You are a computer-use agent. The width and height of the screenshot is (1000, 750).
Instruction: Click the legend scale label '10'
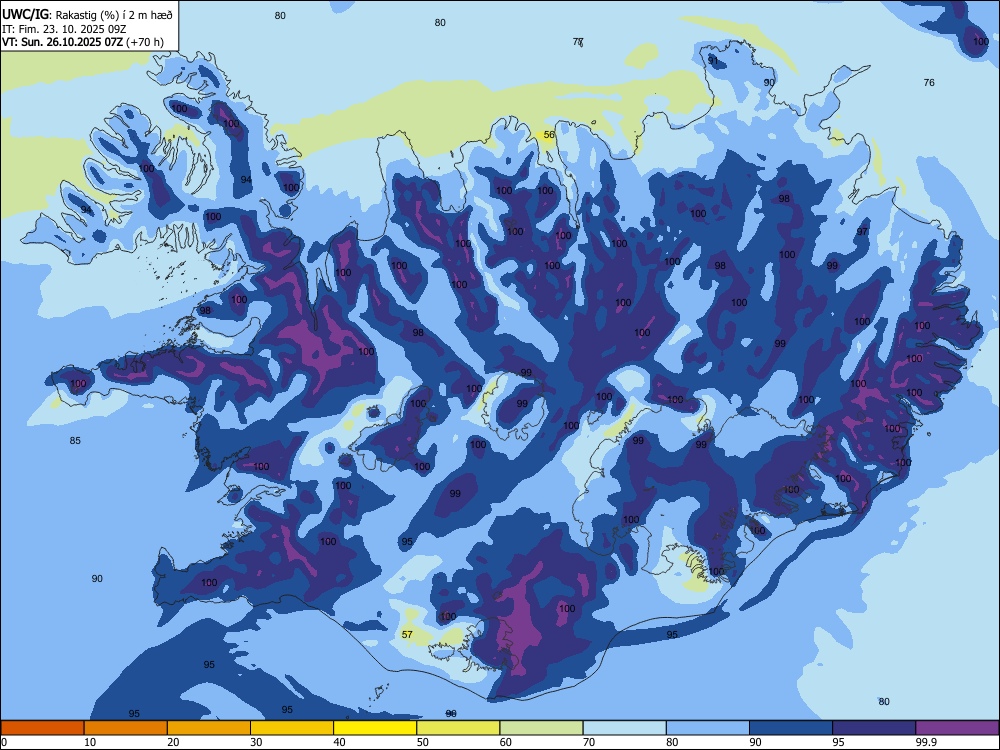point(90,742)
